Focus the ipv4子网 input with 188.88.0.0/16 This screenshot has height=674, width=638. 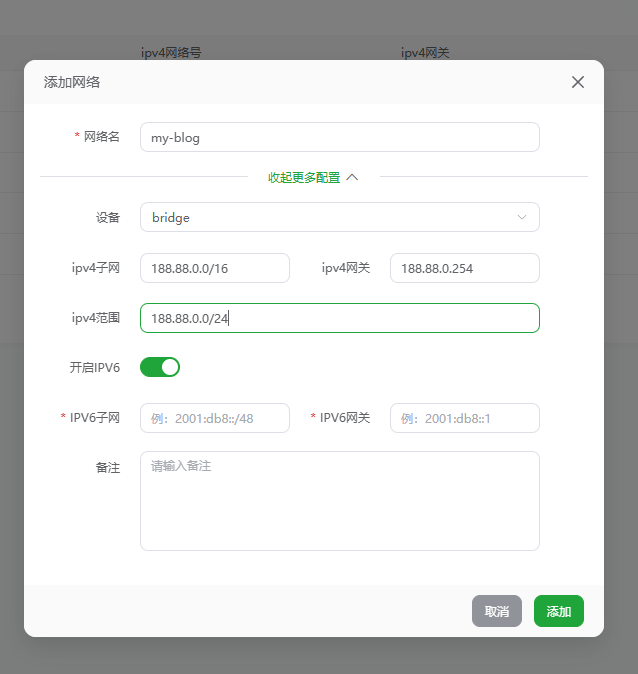pyautogui.click(x=215, y=268)
